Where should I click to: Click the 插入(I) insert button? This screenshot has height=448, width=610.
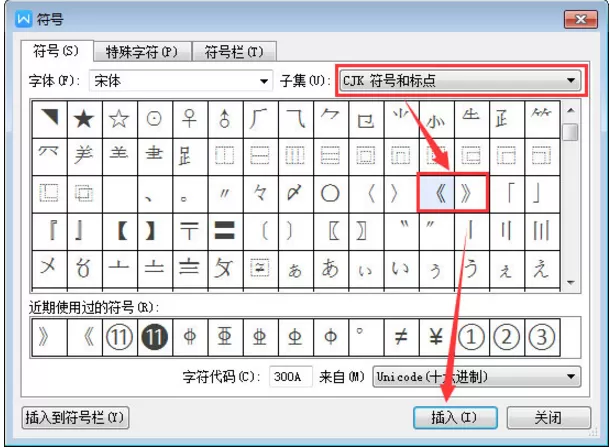tap(455, 418)
